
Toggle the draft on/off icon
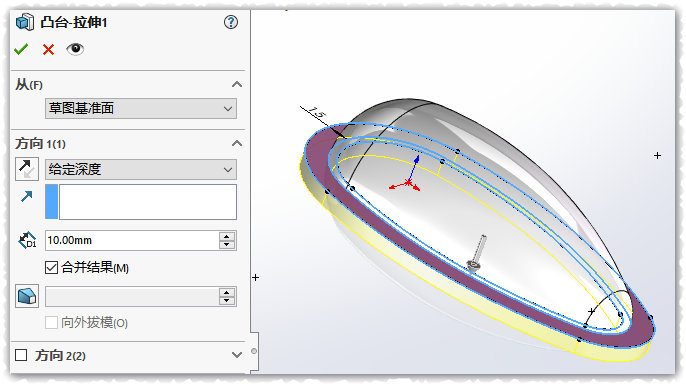(27, 296)
